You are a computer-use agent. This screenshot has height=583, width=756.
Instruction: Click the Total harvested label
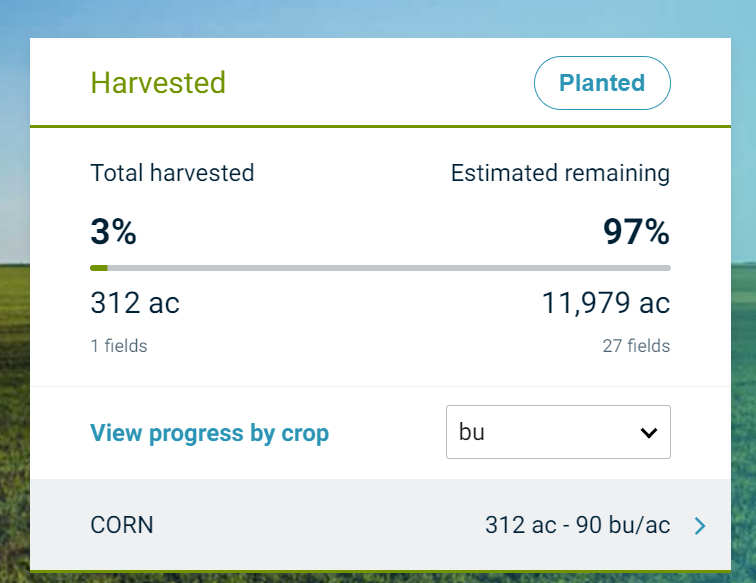172,173
